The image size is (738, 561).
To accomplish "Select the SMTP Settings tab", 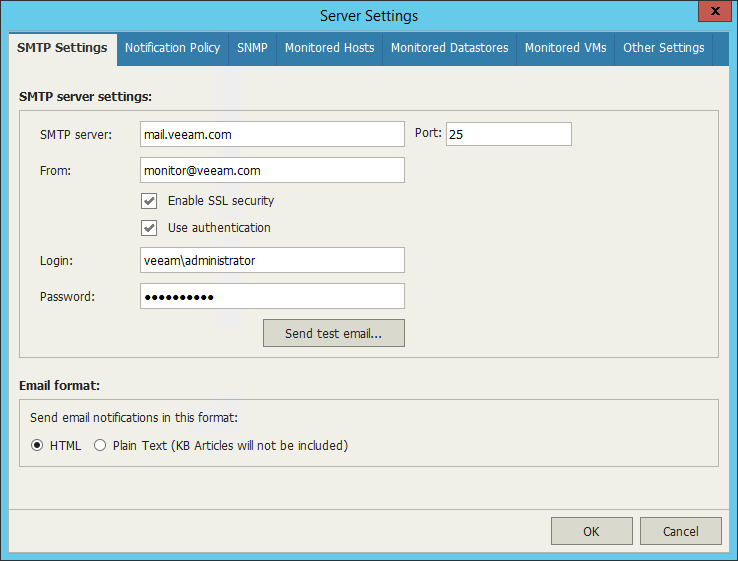I will (x=62, y=48).
